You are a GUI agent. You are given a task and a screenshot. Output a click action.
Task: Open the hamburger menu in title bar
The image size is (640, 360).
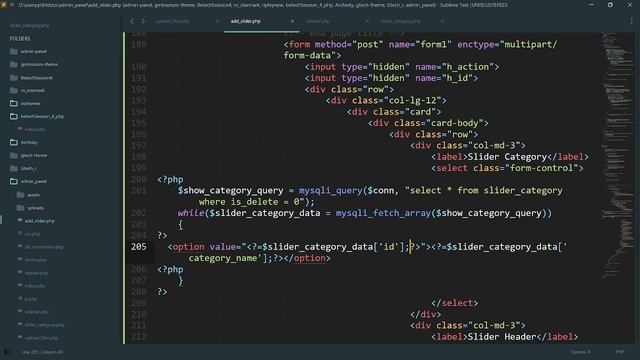click(12, 5)
